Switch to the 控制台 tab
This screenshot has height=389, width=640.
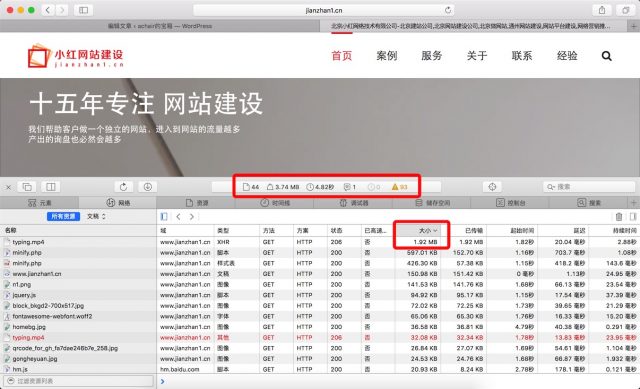click(x=510, y=203)
